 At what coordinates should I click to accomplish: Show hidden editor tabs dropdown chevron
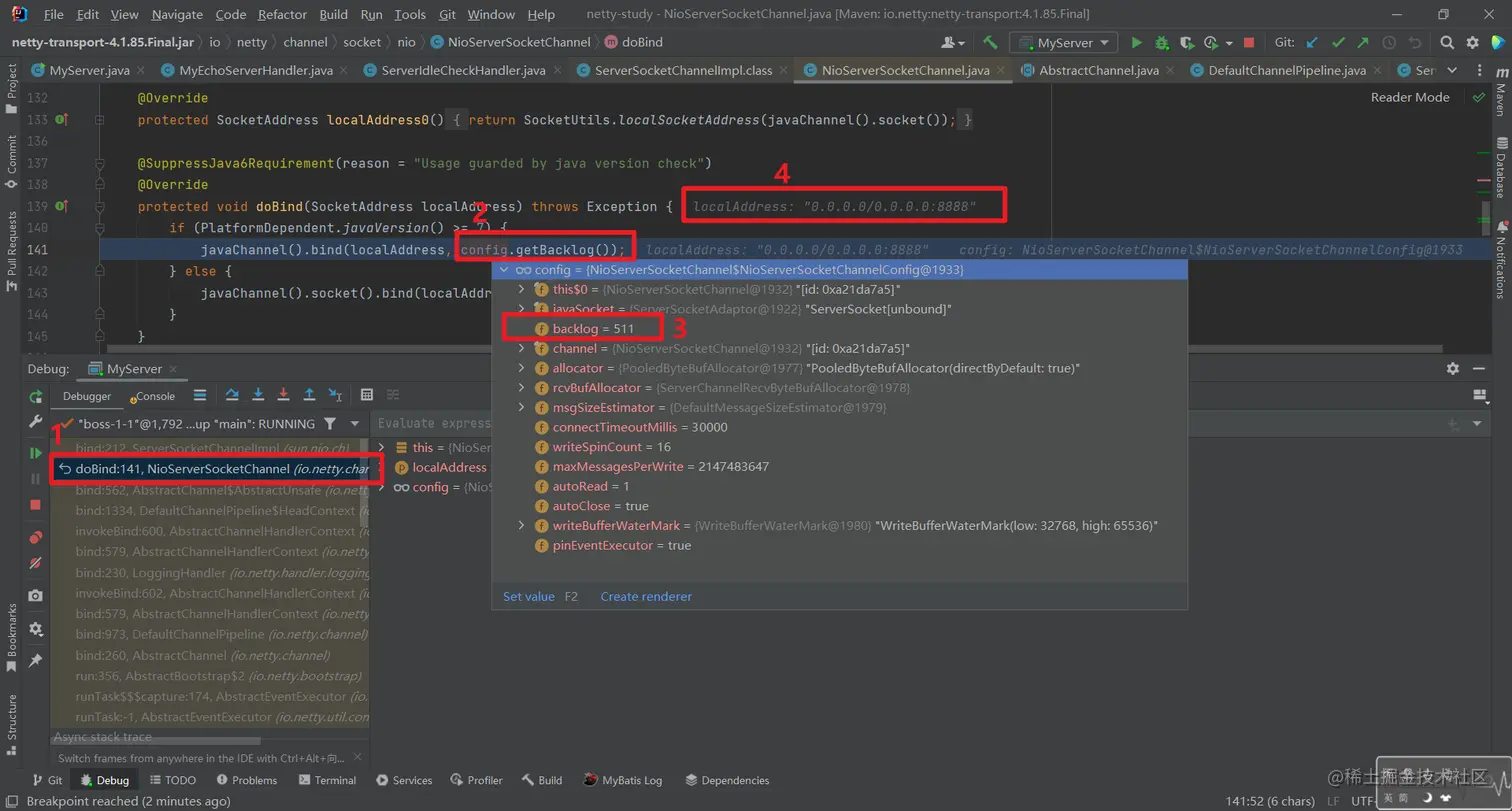(1452, 71)
